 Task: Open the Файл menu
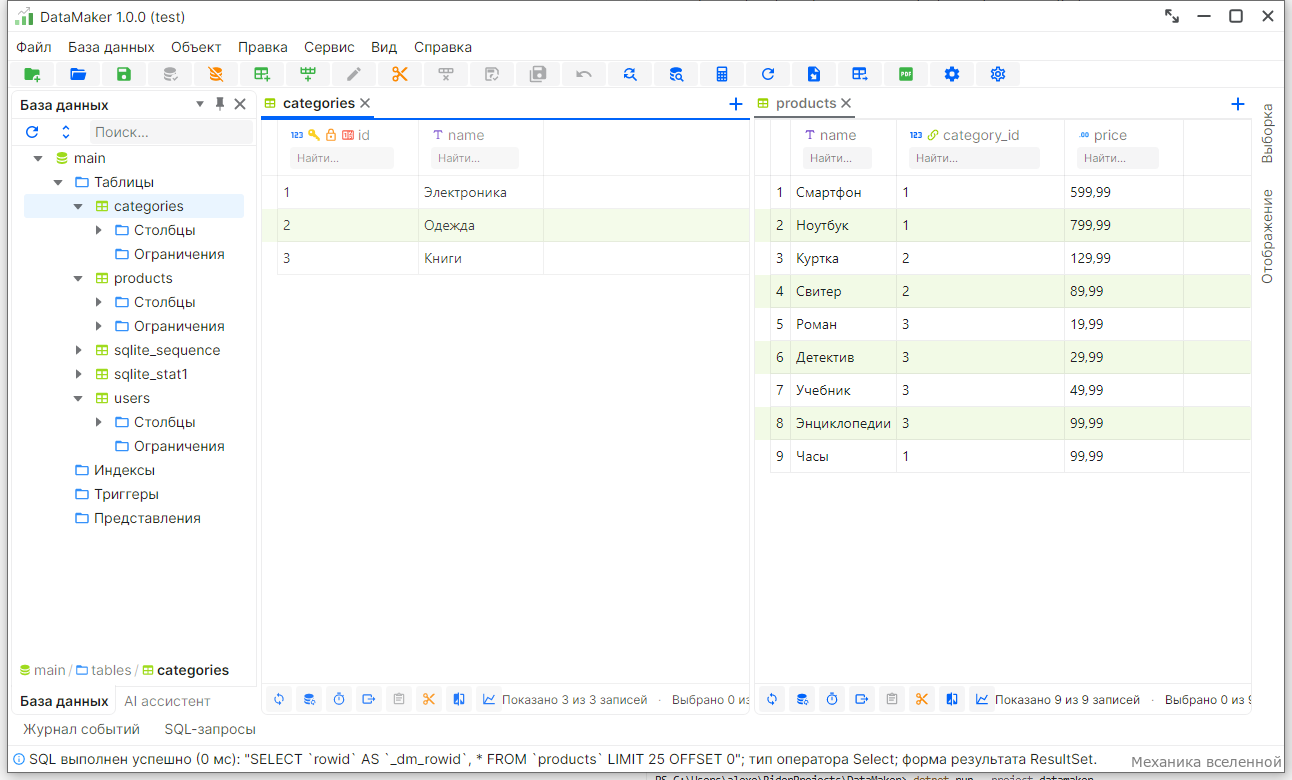click(34, 47)
